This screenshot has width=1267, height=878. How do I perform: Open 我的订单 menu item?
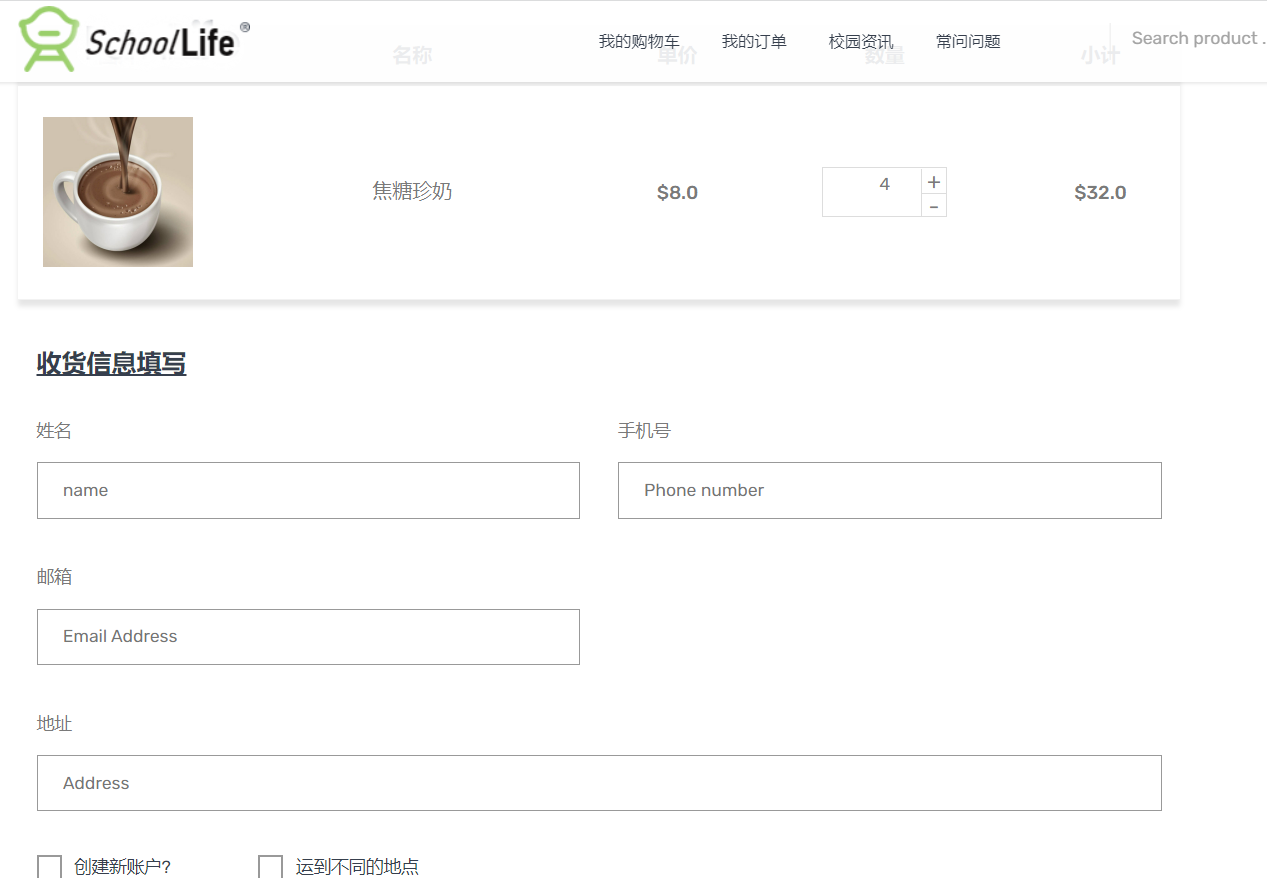754,41
